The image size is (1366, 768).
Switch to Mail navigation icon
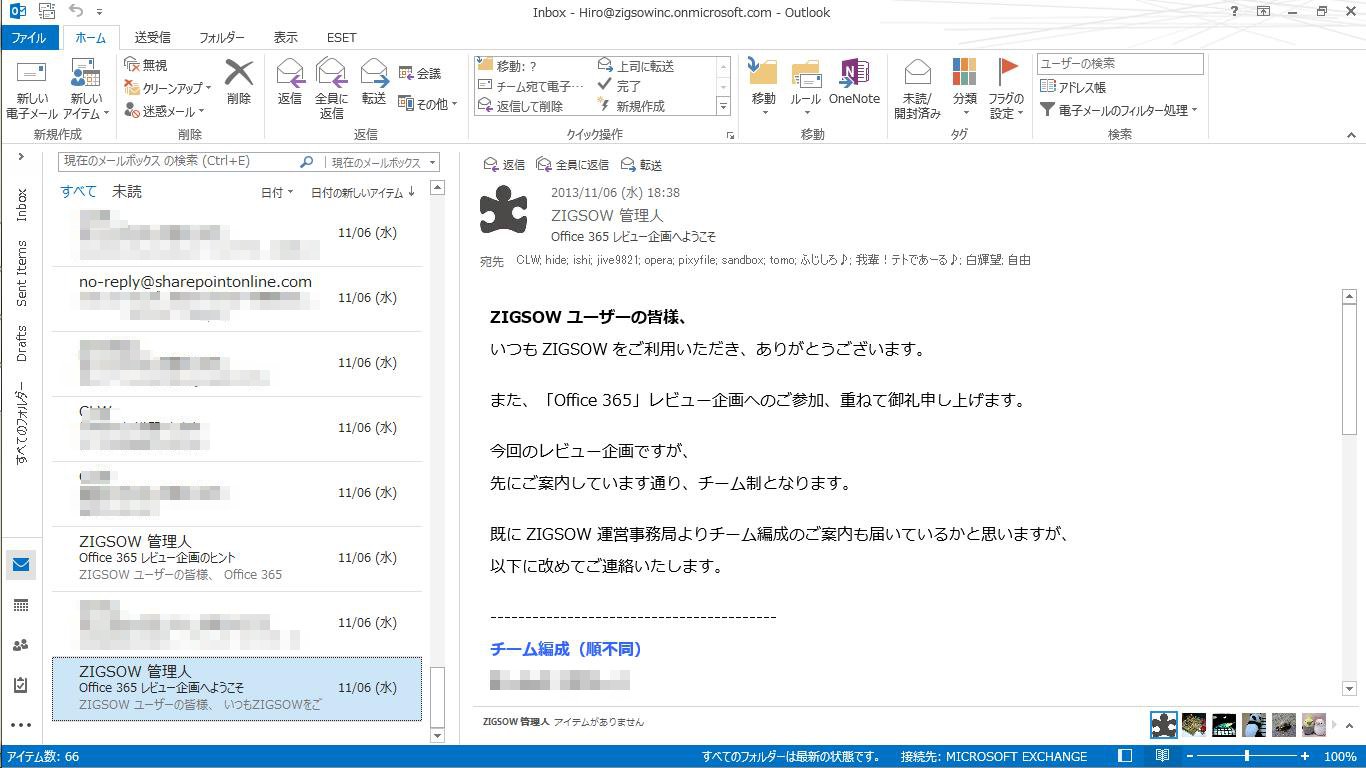pyautogui.click(x=21, y=565)
